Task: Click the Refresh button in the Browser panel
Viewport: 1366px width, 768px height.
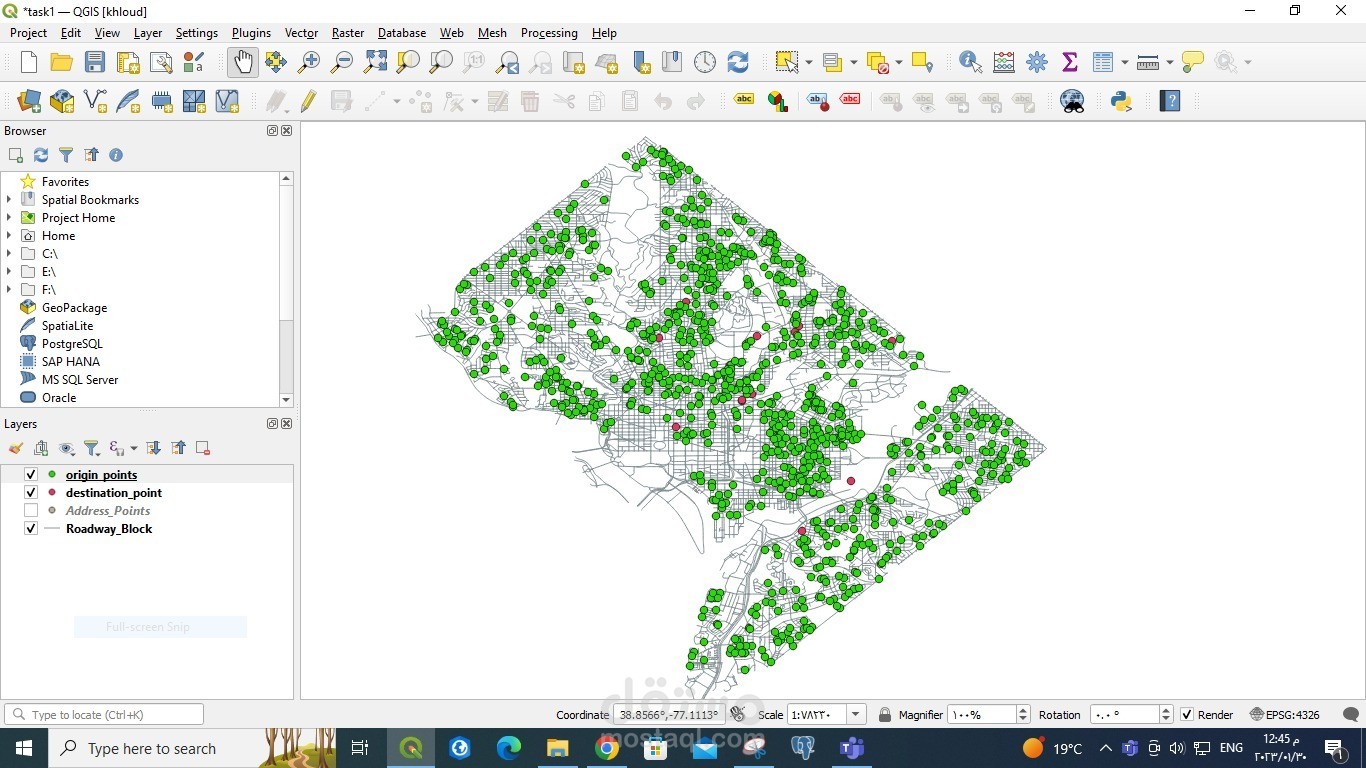Action: [x=40, y=155]
